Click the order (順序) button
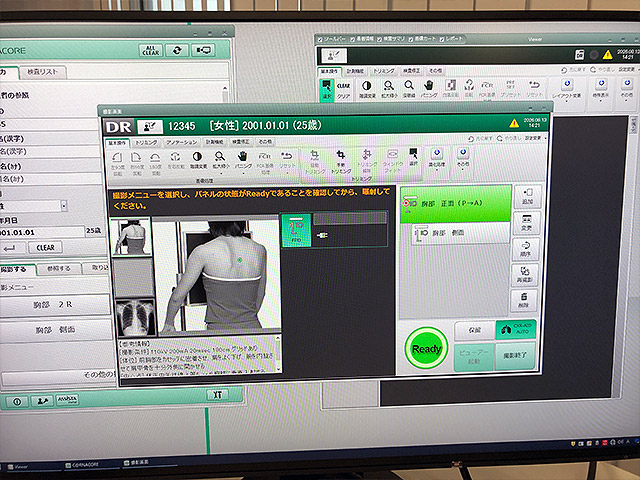 [525, 249]
